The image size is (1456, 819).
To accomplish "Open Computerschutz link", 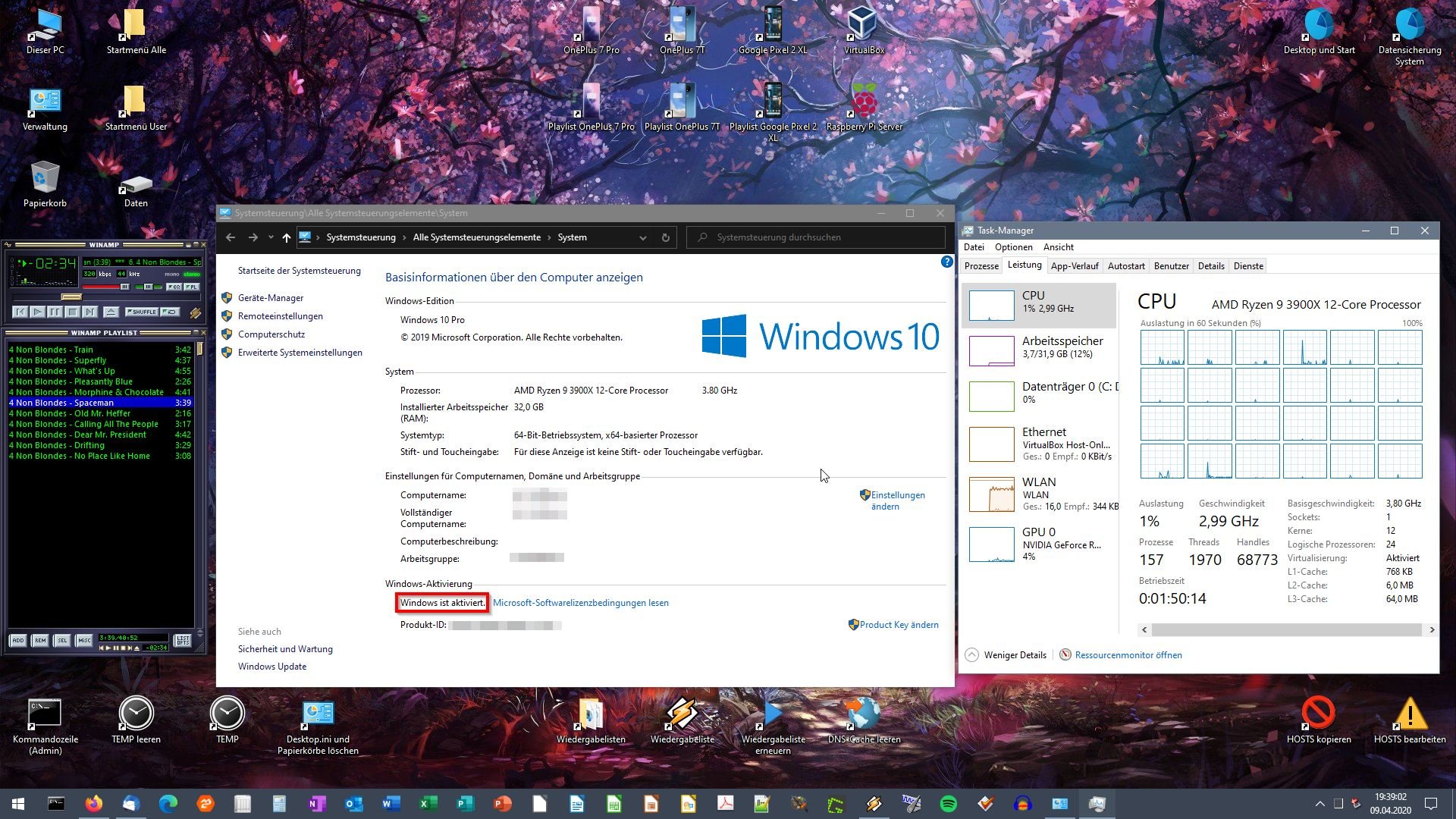I will (x=271, y=334).
